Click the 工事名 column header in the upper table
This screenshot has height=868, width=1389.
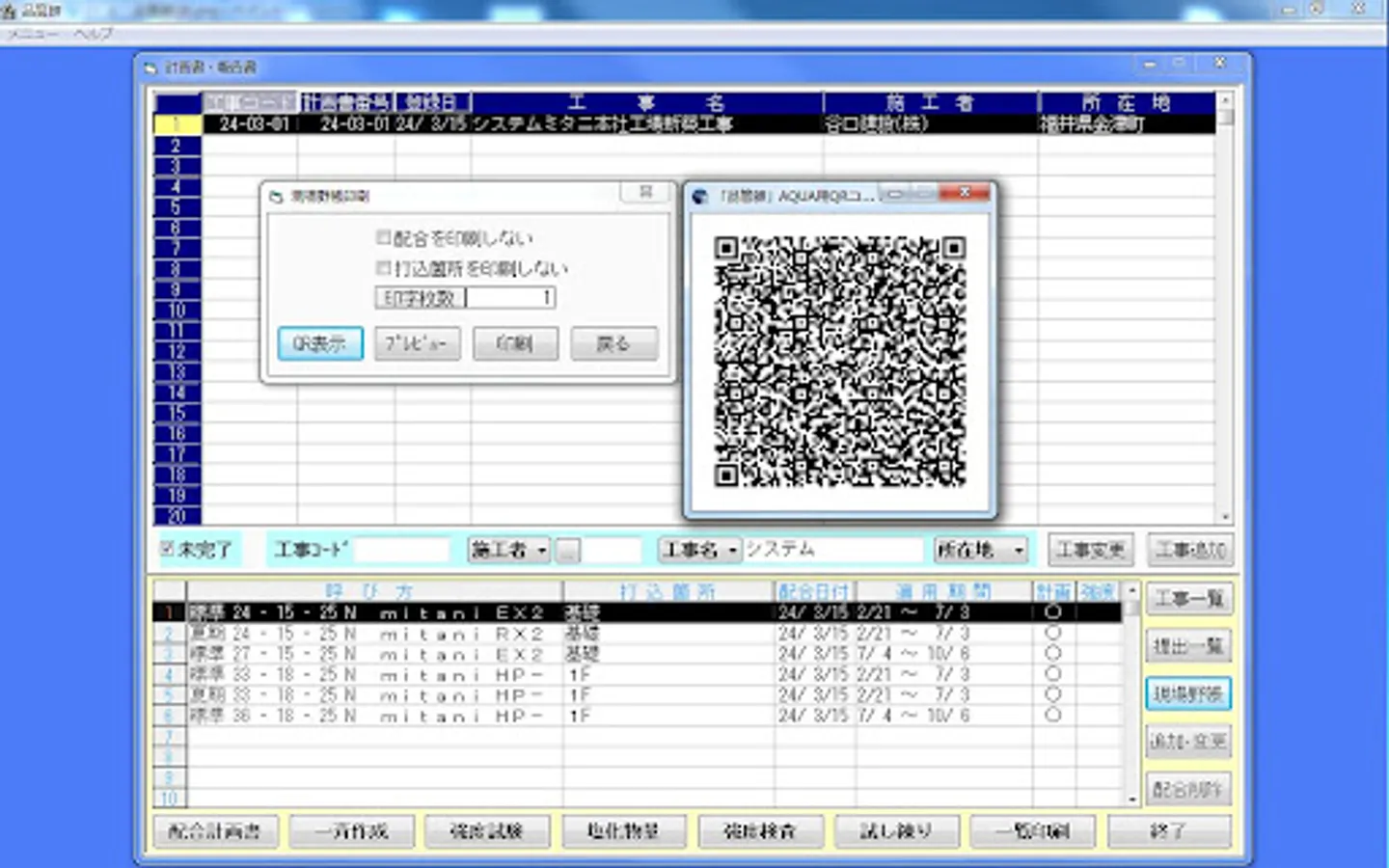[646, 103]
